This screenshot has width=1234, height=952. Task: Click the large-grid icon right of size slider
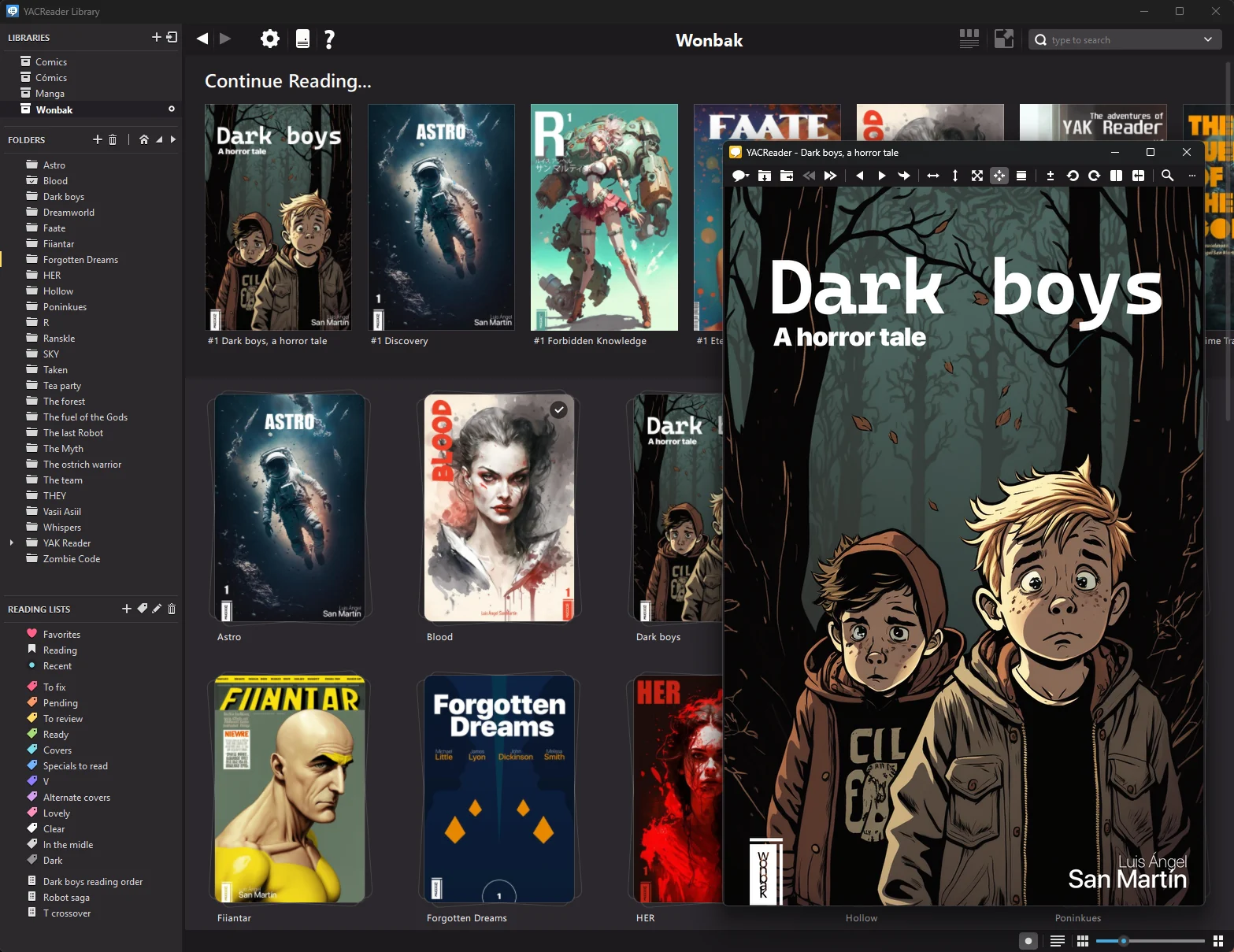(1217, 941)
